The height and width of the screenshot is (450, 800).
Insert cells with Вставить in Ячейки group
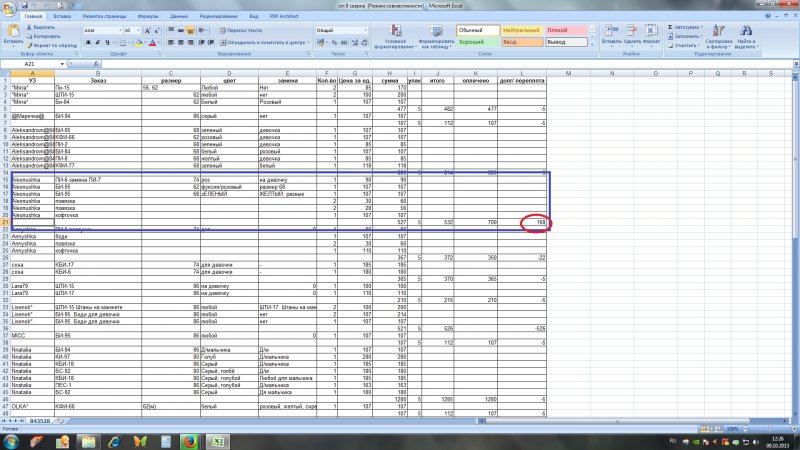point(611,35)
